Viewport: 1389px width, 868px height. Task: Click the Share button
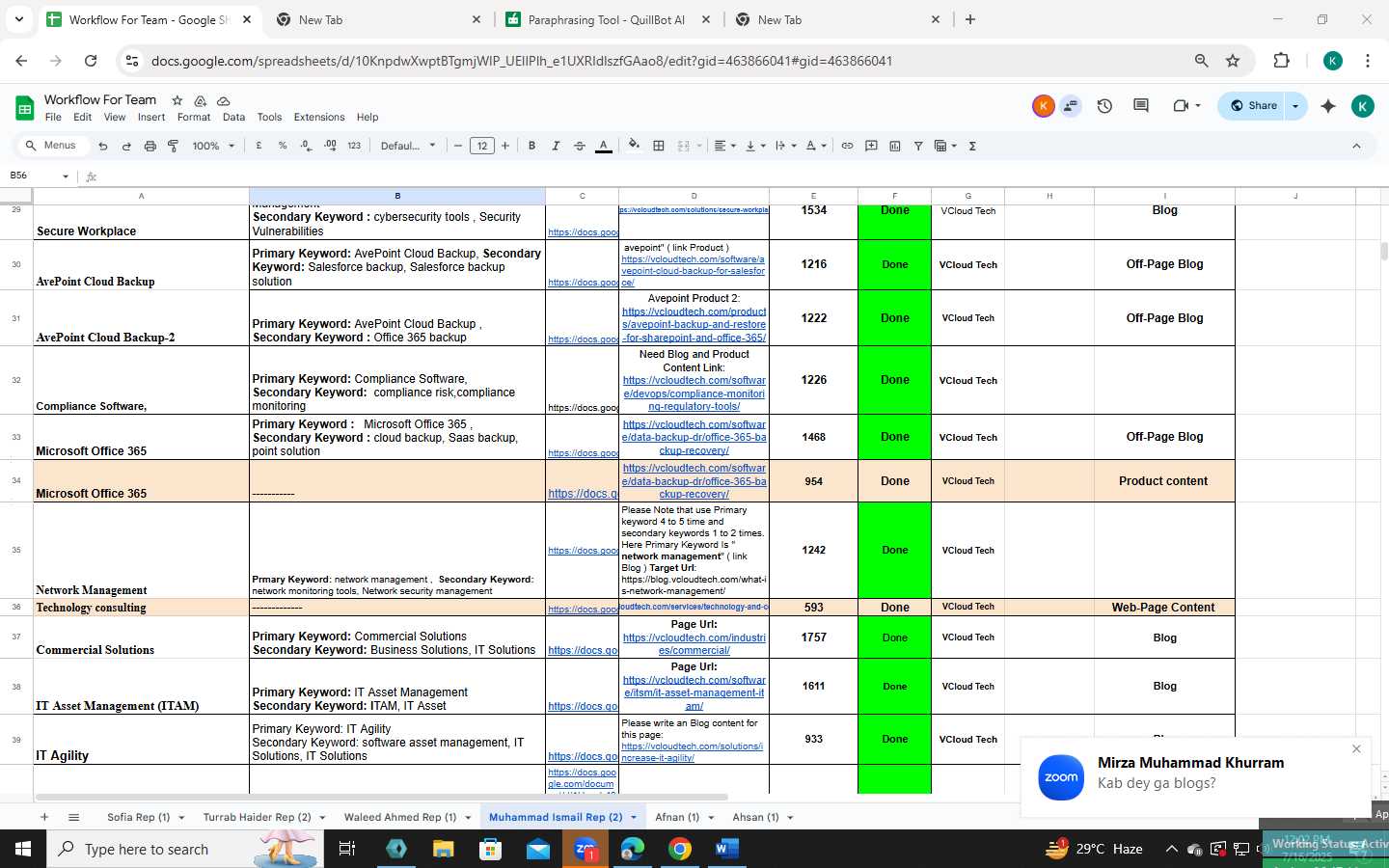tap(1253, 106)
